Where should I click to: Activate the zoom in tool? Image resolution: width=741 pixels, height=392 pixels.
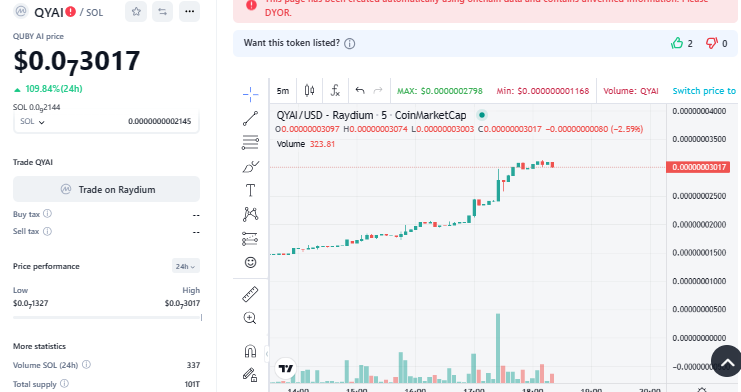[x=250, y=318]
